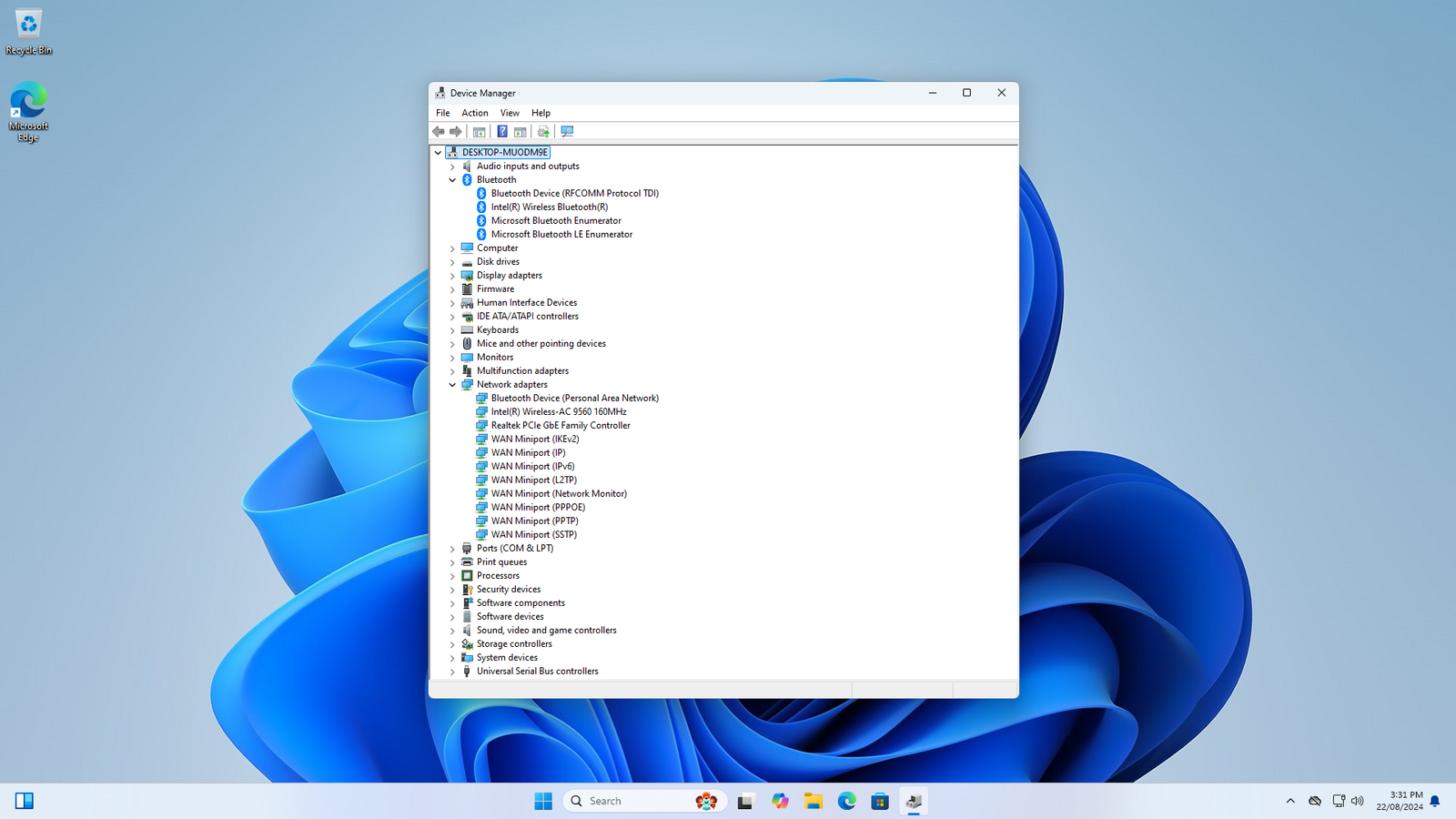Select the DESKTOP-MUODM9E computer name
This screenshot has height=819, width=1456.
coord(505,152)
